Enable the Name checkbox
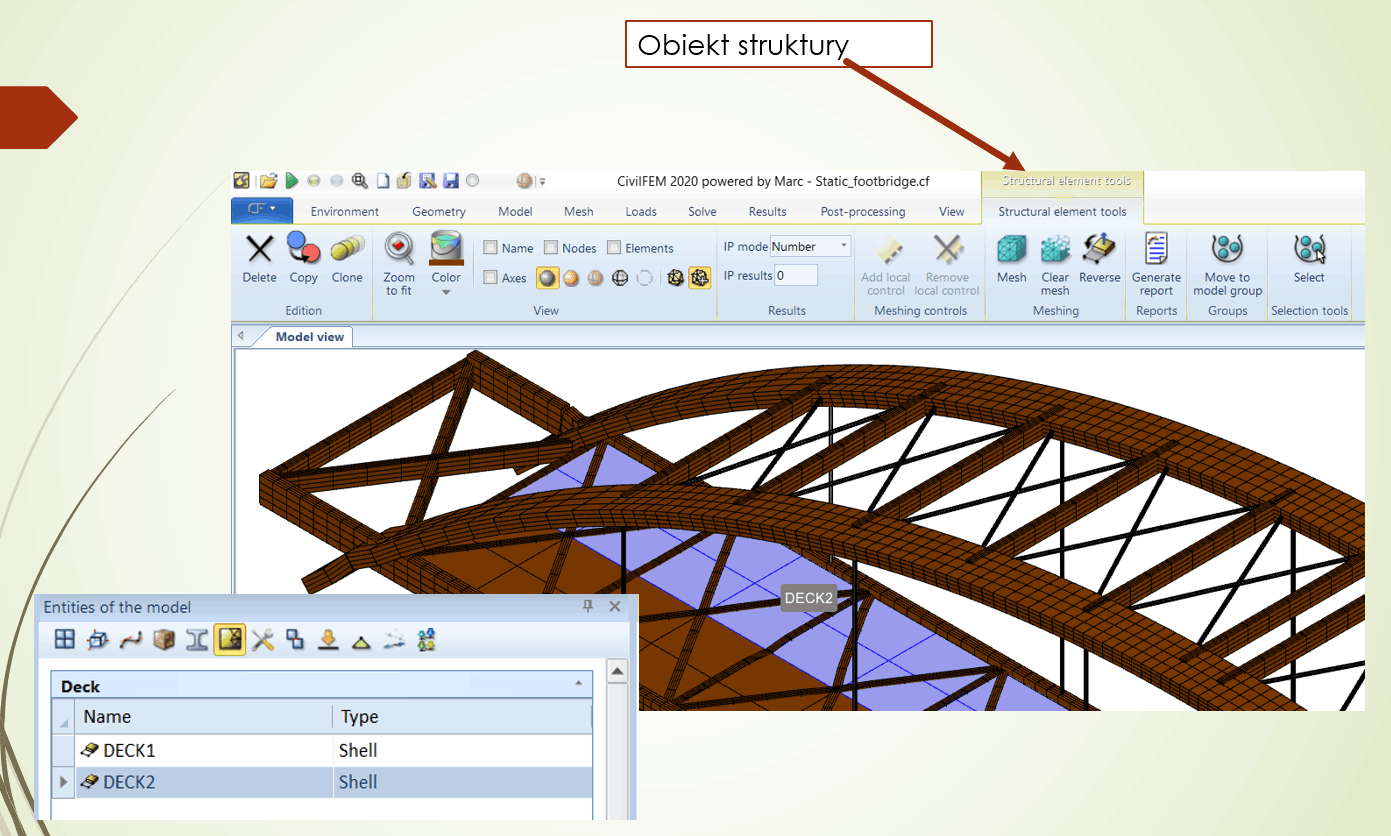Image resolution: width=1391 pixels, height=836 pixels. coord(491,248)
